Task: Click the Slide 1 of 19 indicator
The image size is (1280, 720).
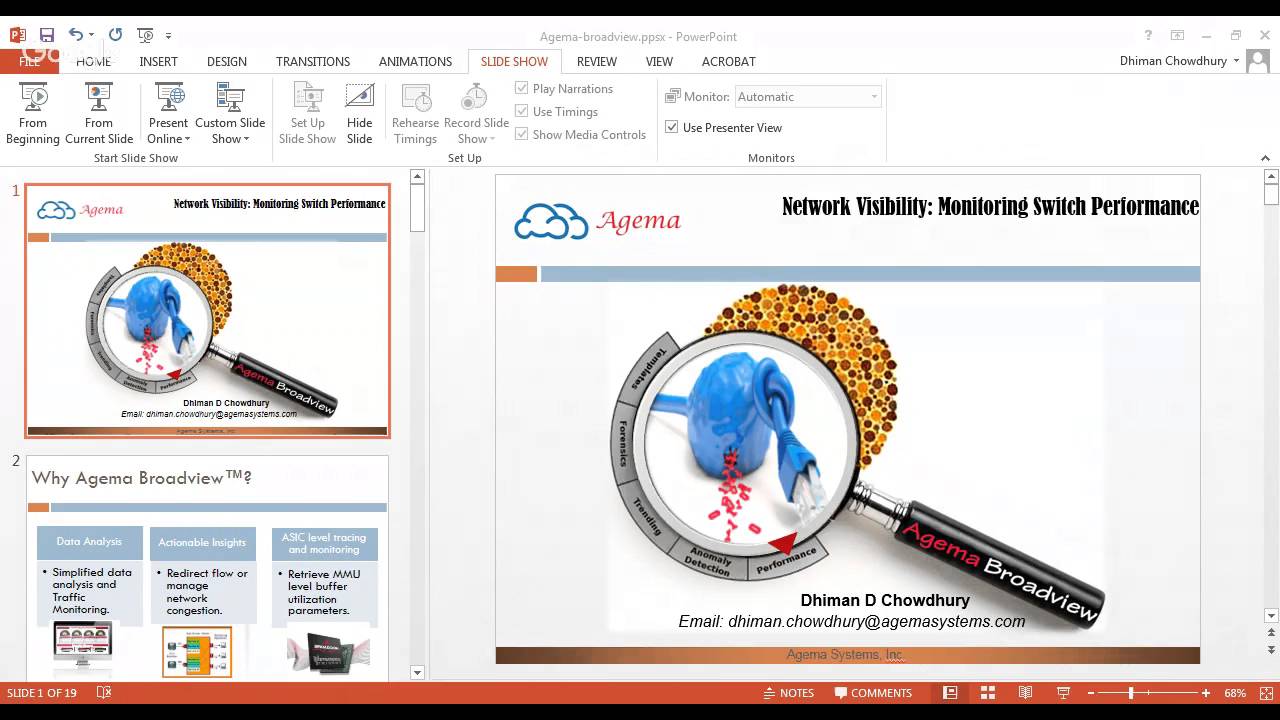Action: click(42, 692)
